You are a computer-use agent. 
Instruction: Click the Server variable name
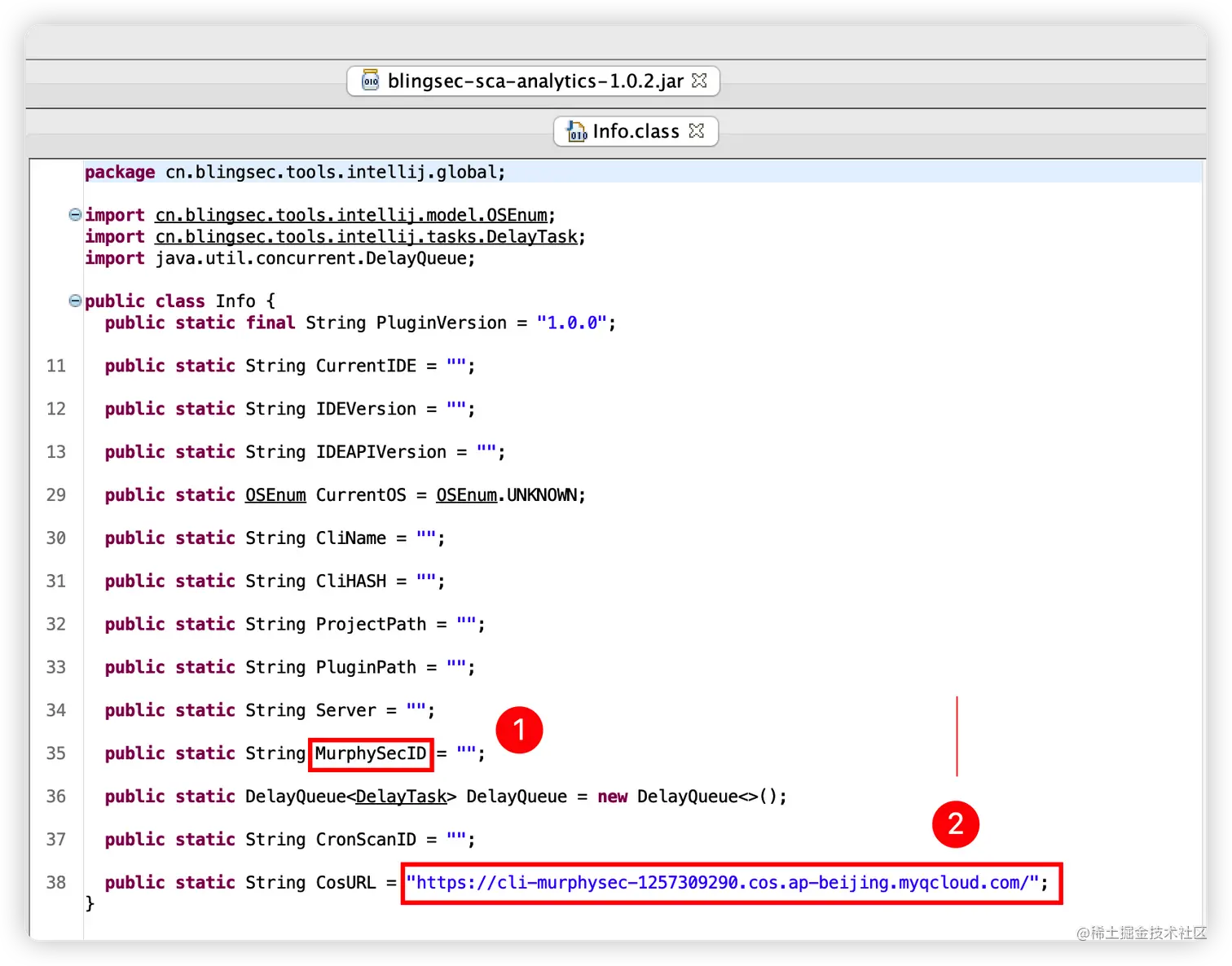[x=346, y=711]
